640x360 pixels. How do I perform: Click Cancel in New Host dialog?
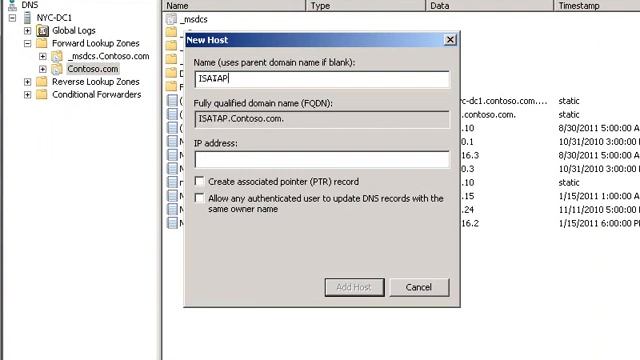(x=419, y=287)
